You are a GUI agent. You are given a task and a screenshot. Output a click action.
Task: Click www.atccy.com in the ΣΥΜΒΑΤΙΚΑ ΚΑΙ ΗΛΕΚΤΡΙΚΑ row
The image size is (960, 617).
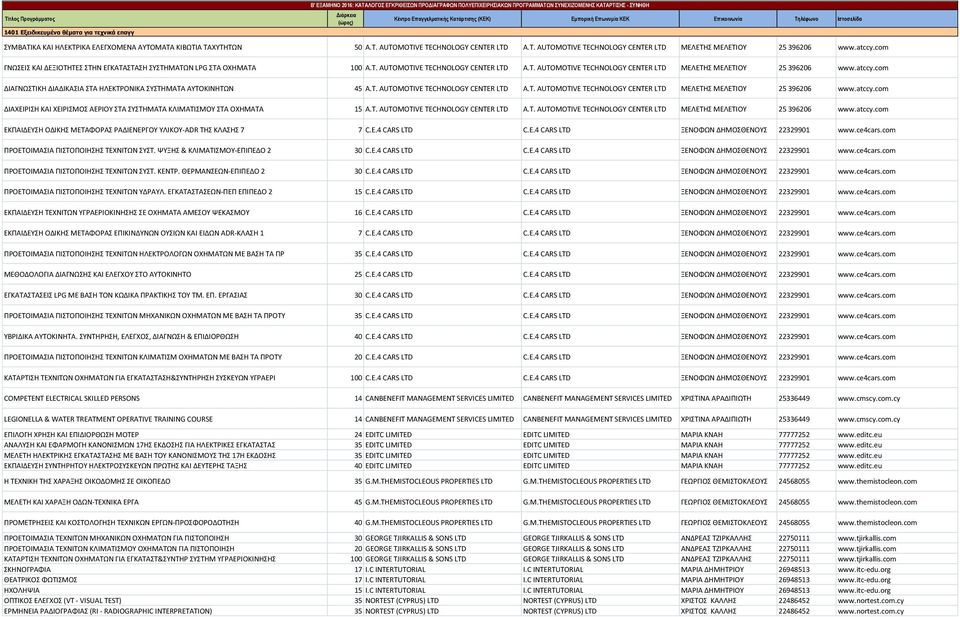(863, 47)
